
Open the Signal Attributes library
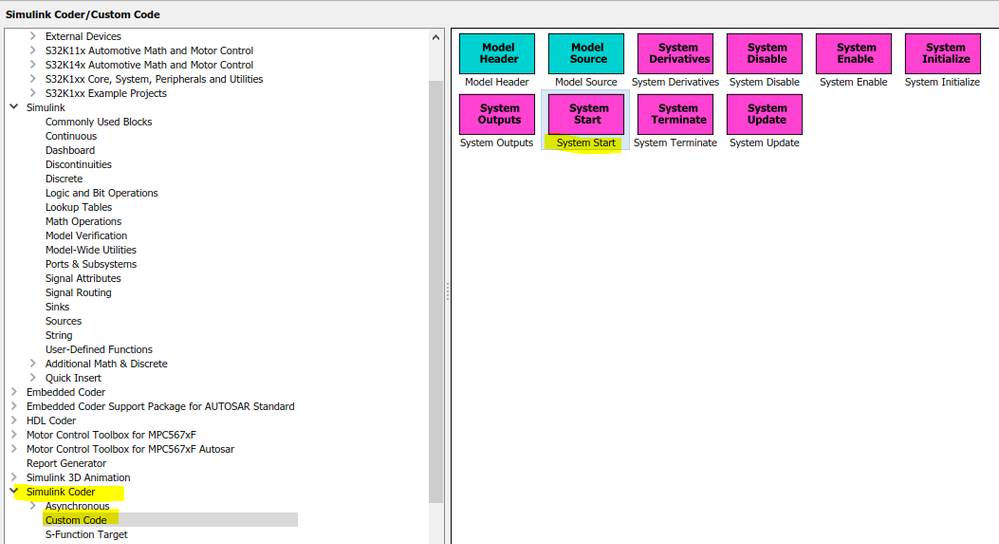coord(83,278)
